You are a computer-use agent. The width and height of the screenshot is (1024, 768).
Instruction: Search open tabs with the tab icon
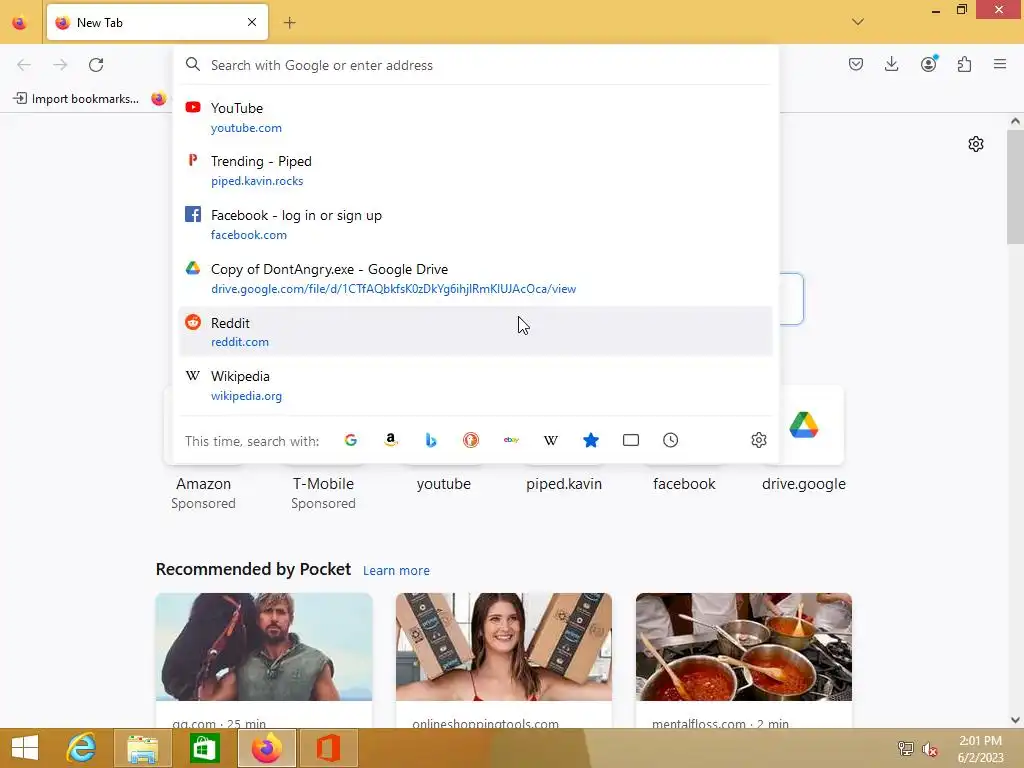(631, 440)
